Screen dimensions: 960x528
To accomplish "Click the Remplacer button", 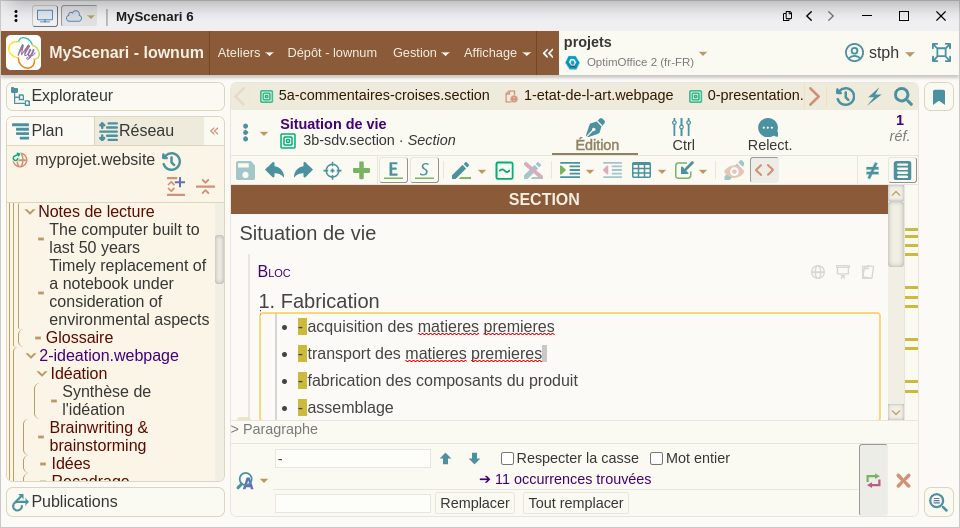I will point(474,503).
